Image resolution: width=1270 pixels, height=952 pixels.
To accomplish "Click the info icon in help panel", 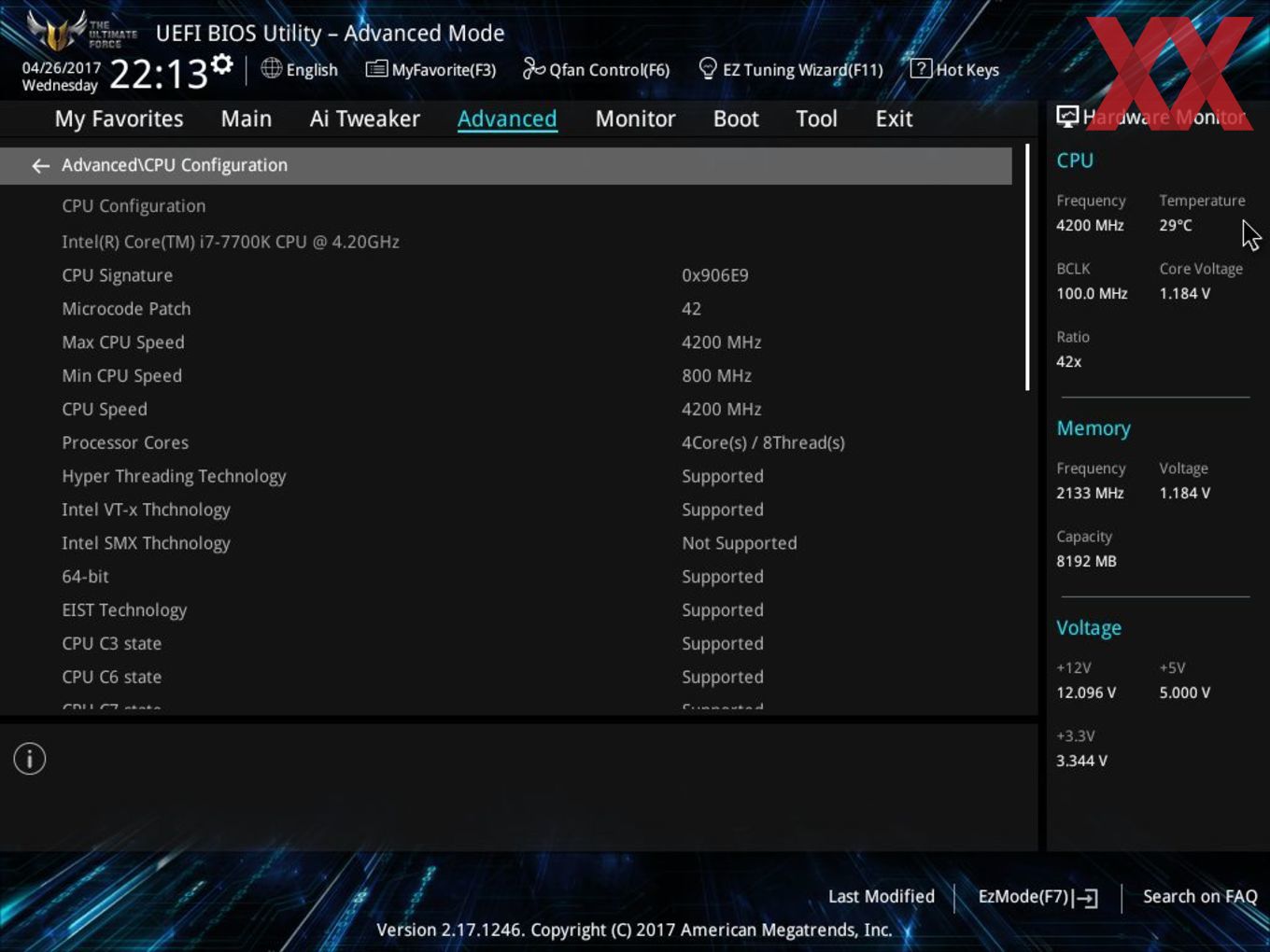I will pyautogui.click(x=30, y=759).
